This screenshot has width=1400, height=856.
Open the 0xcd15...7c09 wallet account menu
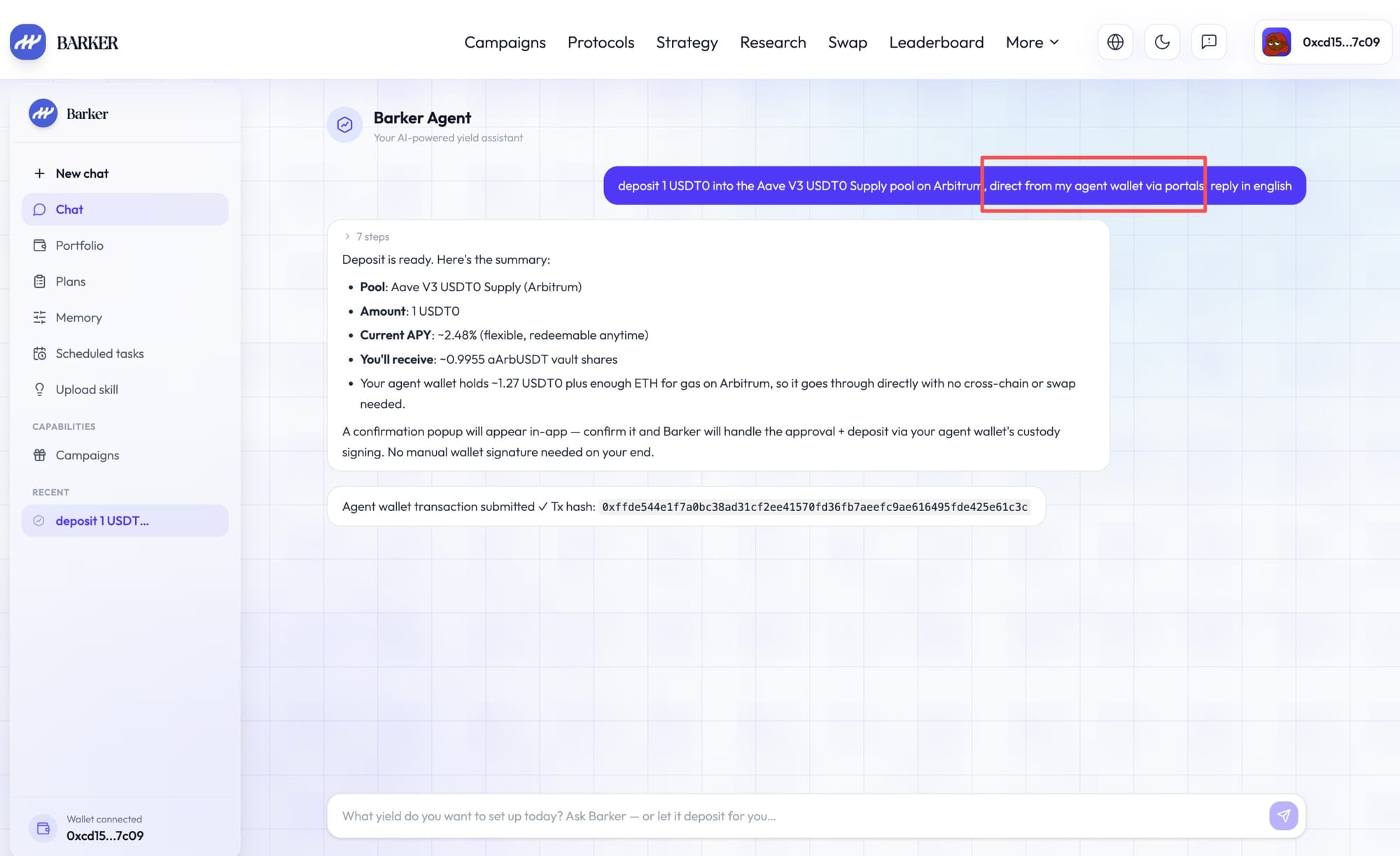point(1323,42)
